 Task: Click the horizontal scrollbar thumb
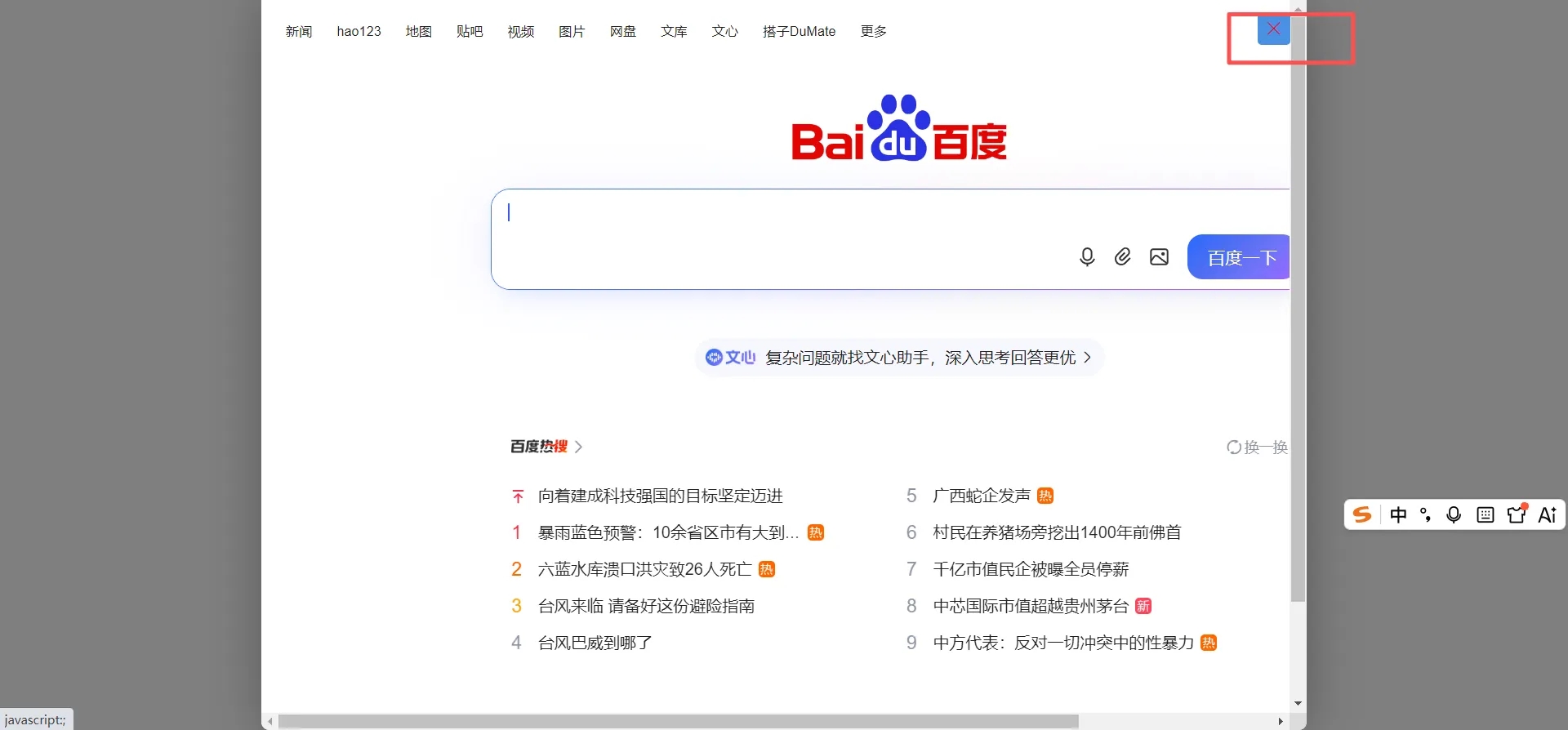[678, 722]
